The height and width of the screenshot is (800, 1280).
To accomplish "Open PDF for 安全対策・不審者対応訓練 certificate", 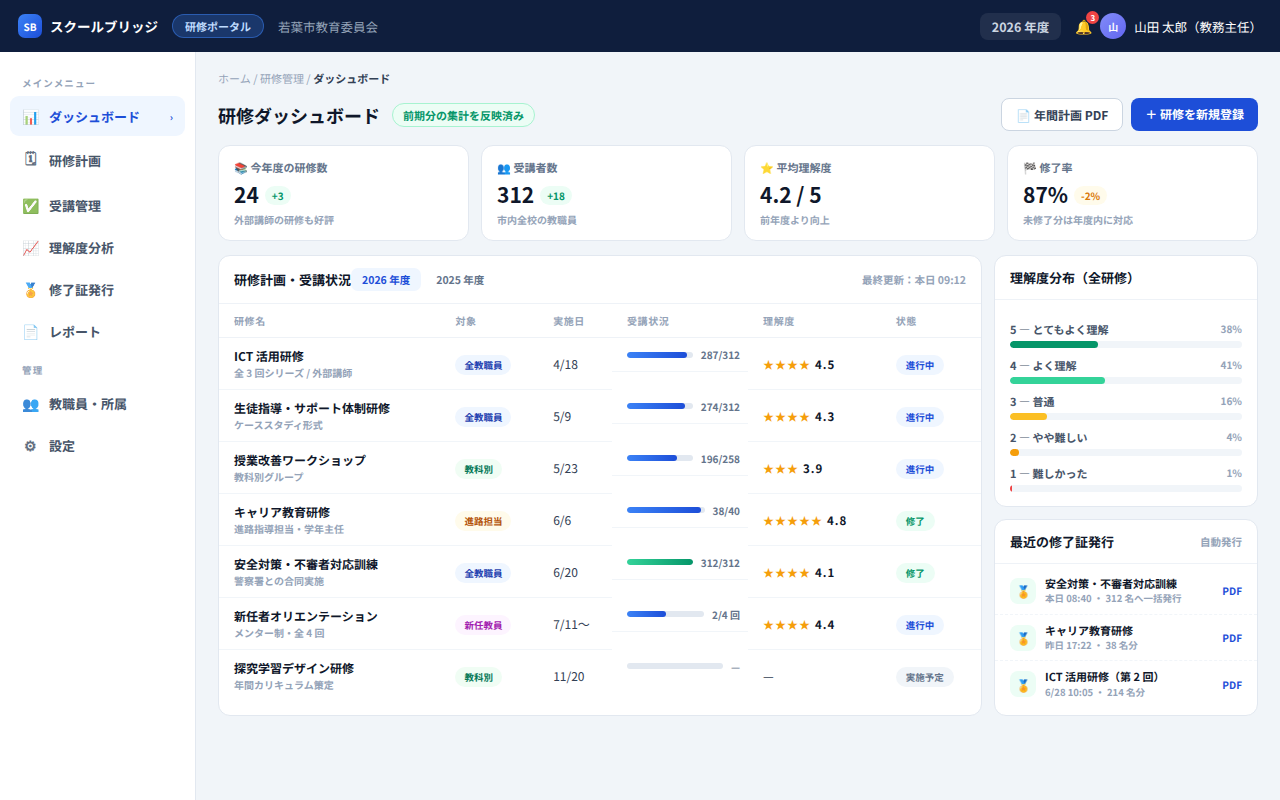I will coord(1232,591).
